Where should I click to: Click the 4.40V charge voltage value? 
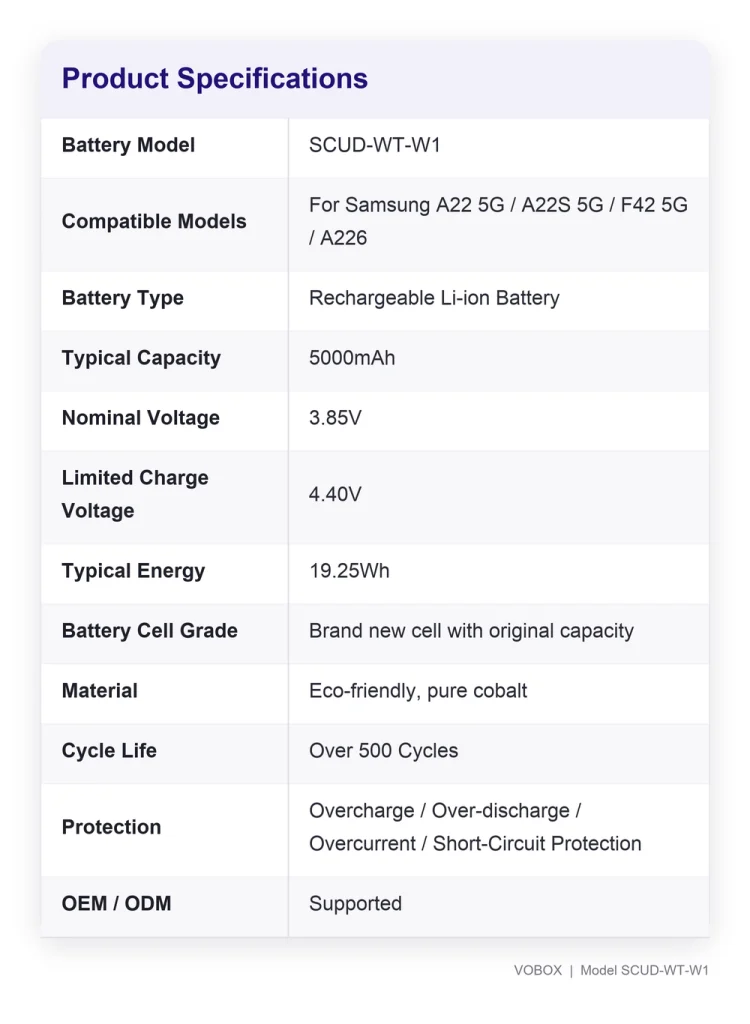335,494
